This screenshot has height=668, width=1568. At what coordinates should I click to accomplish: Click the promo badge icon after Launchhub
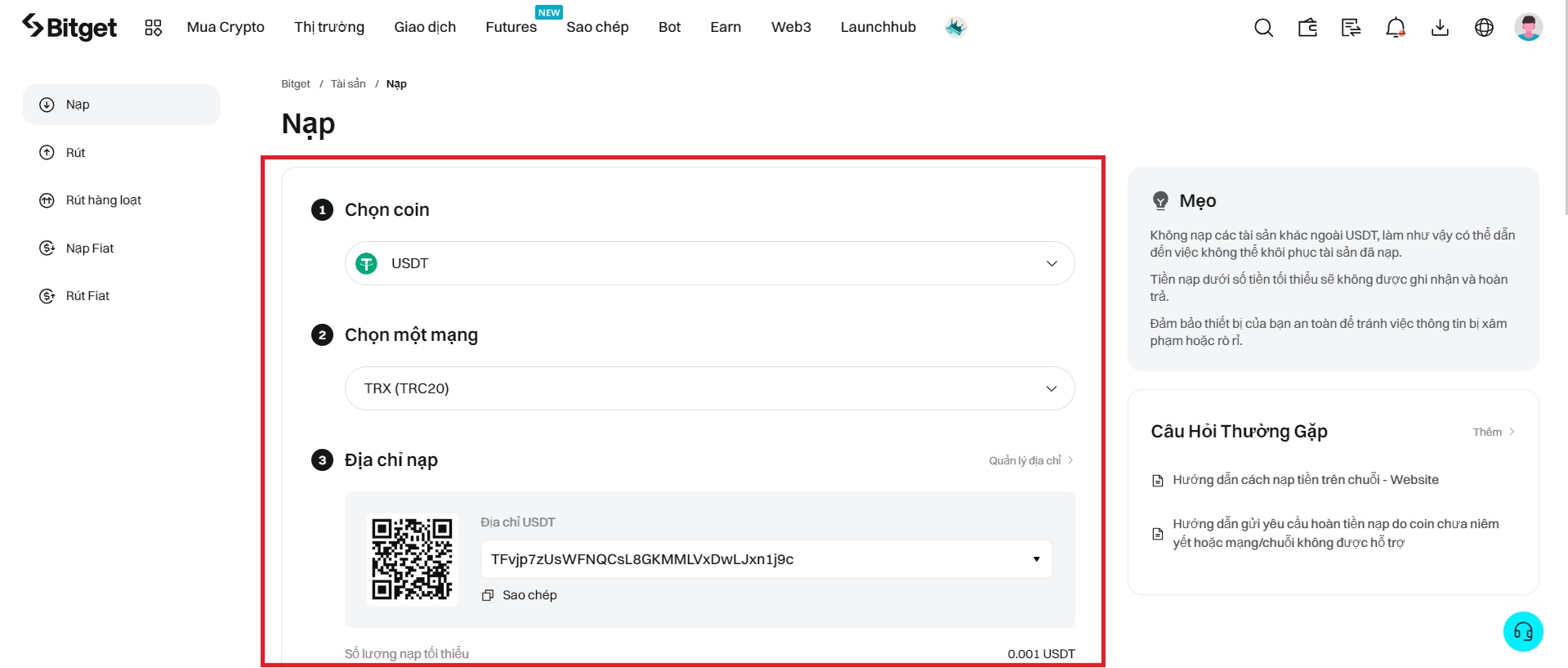(955, 27)
